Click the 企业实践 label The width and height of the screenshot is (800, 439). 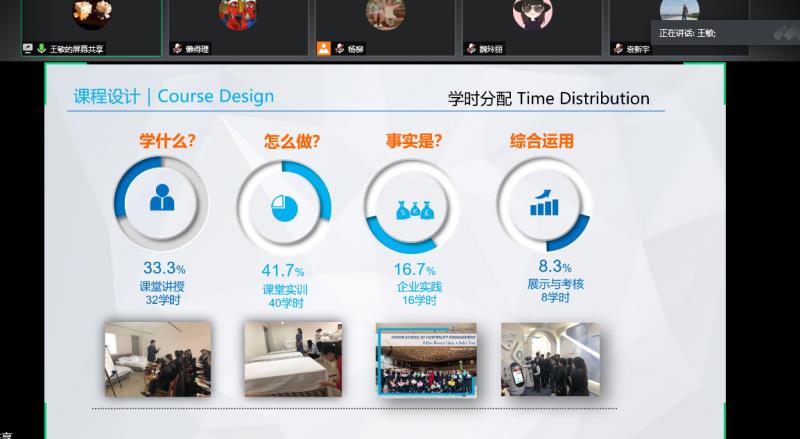[x=419, y=287]
